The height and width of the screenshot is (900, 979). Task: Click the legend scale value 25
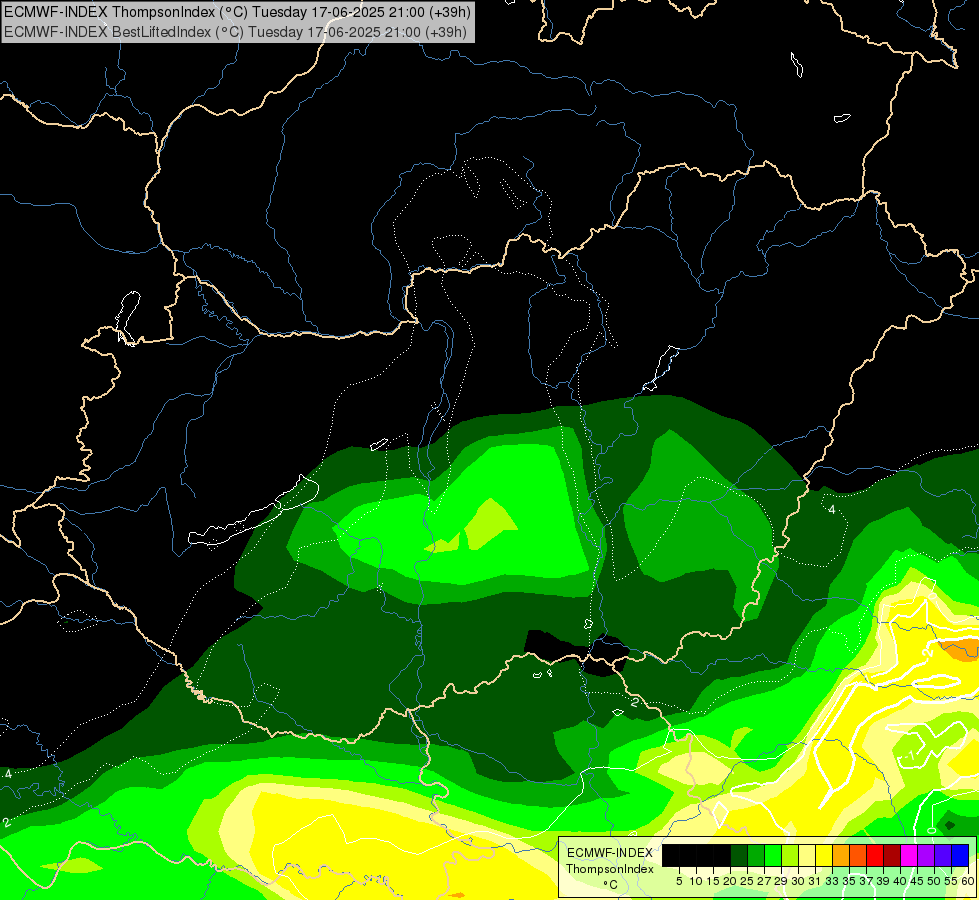pyautogui.click(x=747, y=881)
